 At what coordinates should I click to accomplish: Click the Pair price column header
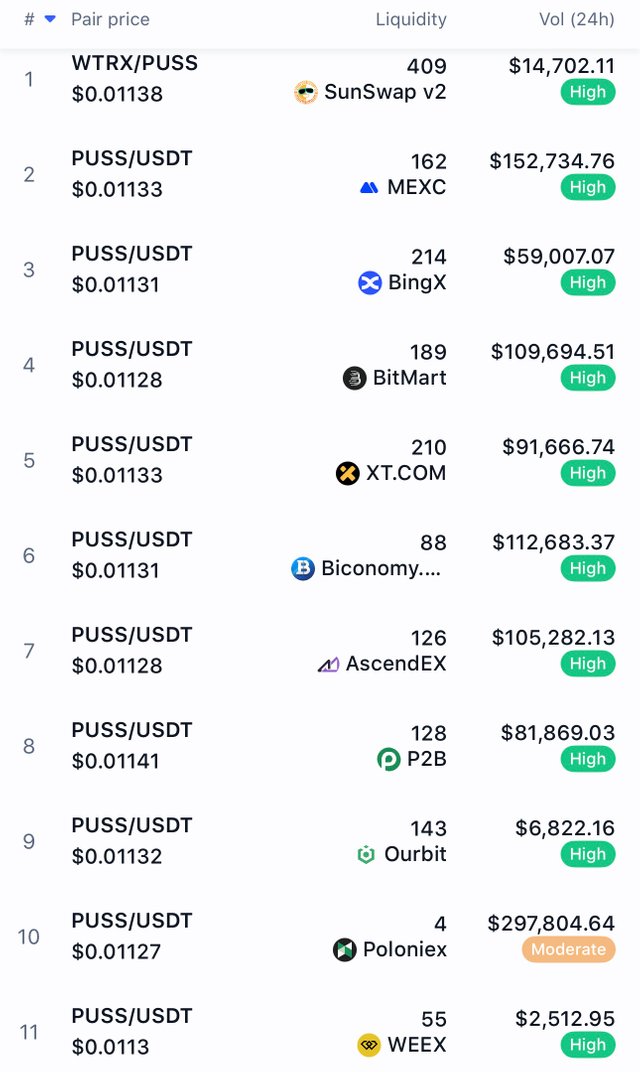point(110,19)
